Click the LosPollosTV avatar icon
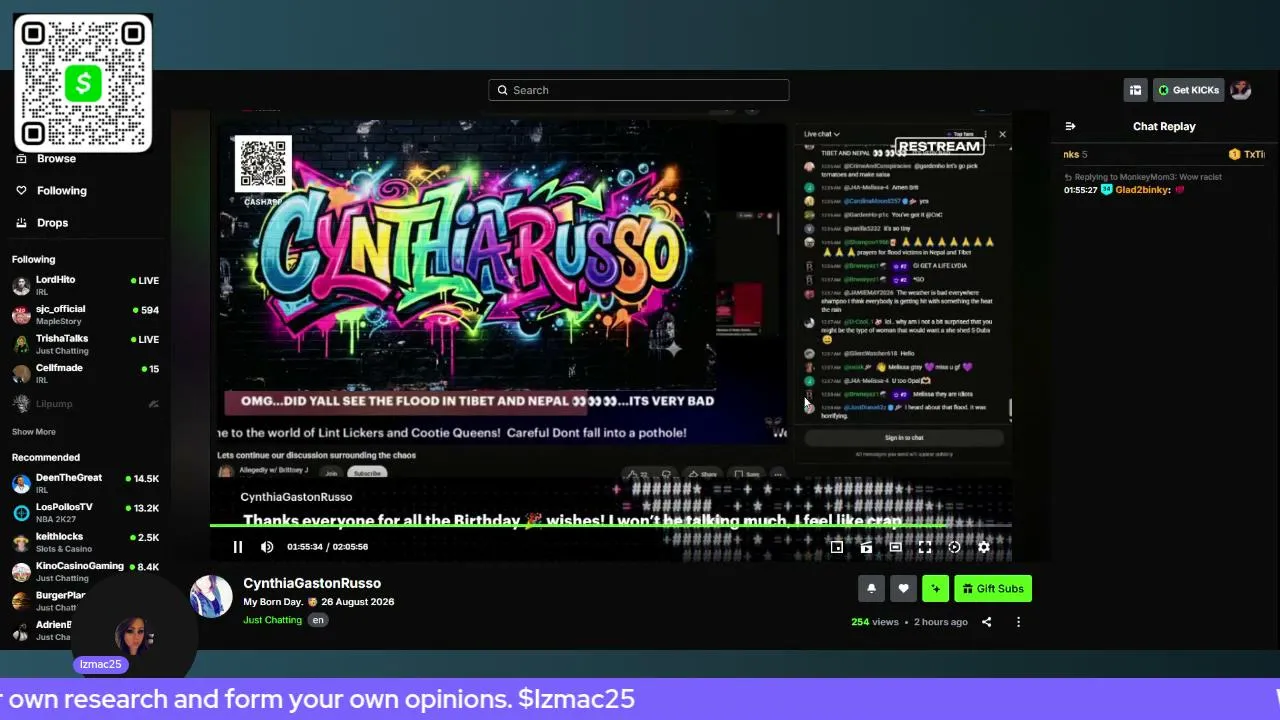1280x720 pixels. click(21, 512)
